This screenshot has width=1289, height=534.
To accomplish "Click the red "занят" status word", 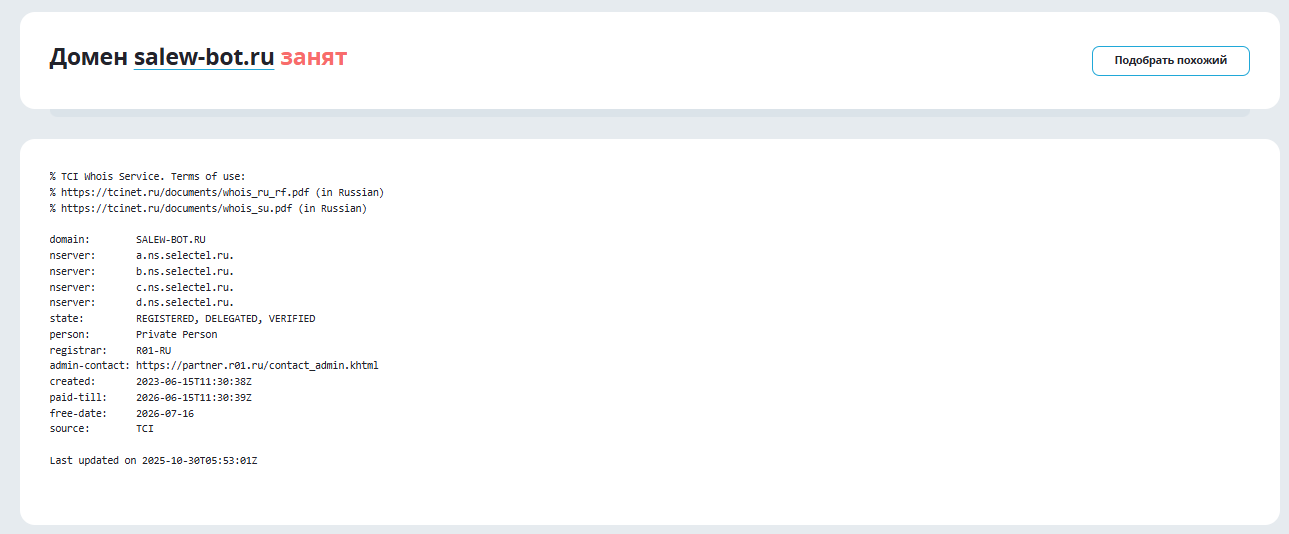I will (313, 58).
